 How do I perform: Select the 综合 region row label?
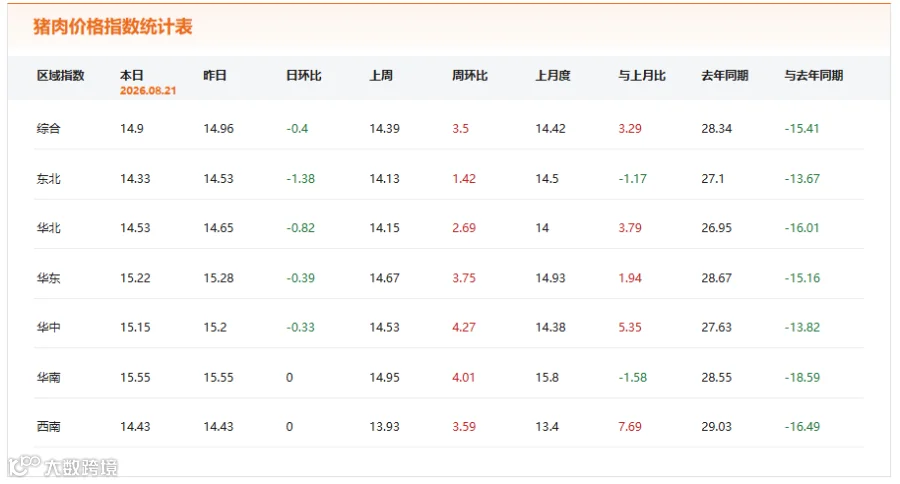click(48, 129)
